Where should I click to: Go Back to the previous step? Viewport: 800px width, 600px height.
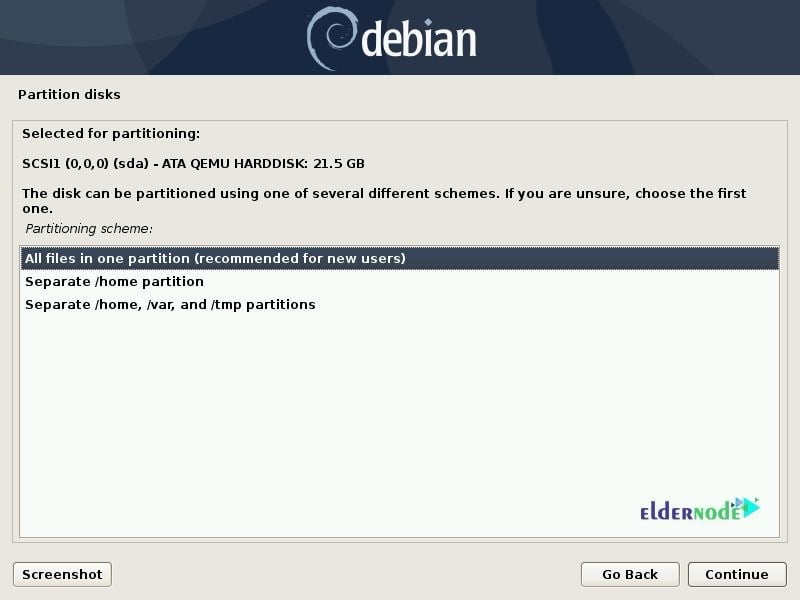coord(630,574)
